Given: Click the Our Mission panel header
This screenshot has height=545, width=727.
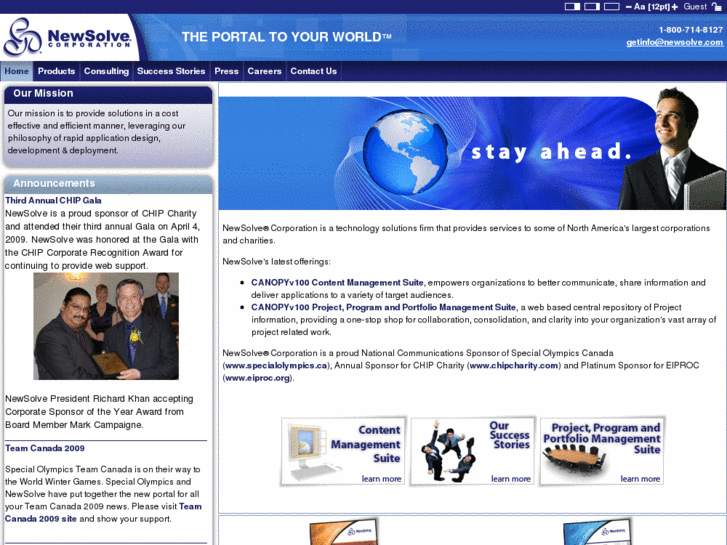Looking at the screenshot, I should [x=108, y=94].
